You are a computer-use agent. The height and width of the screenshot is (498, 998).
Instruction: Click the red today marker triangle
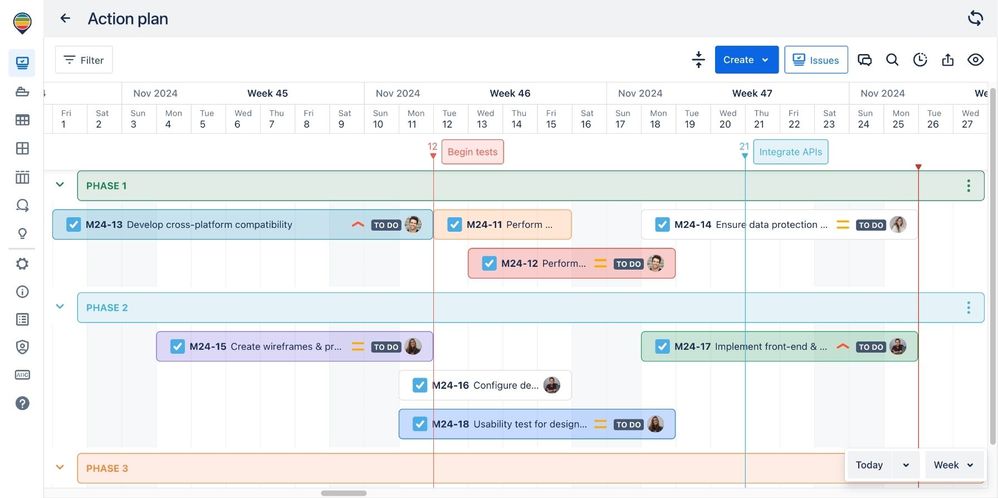click(918, 167)
